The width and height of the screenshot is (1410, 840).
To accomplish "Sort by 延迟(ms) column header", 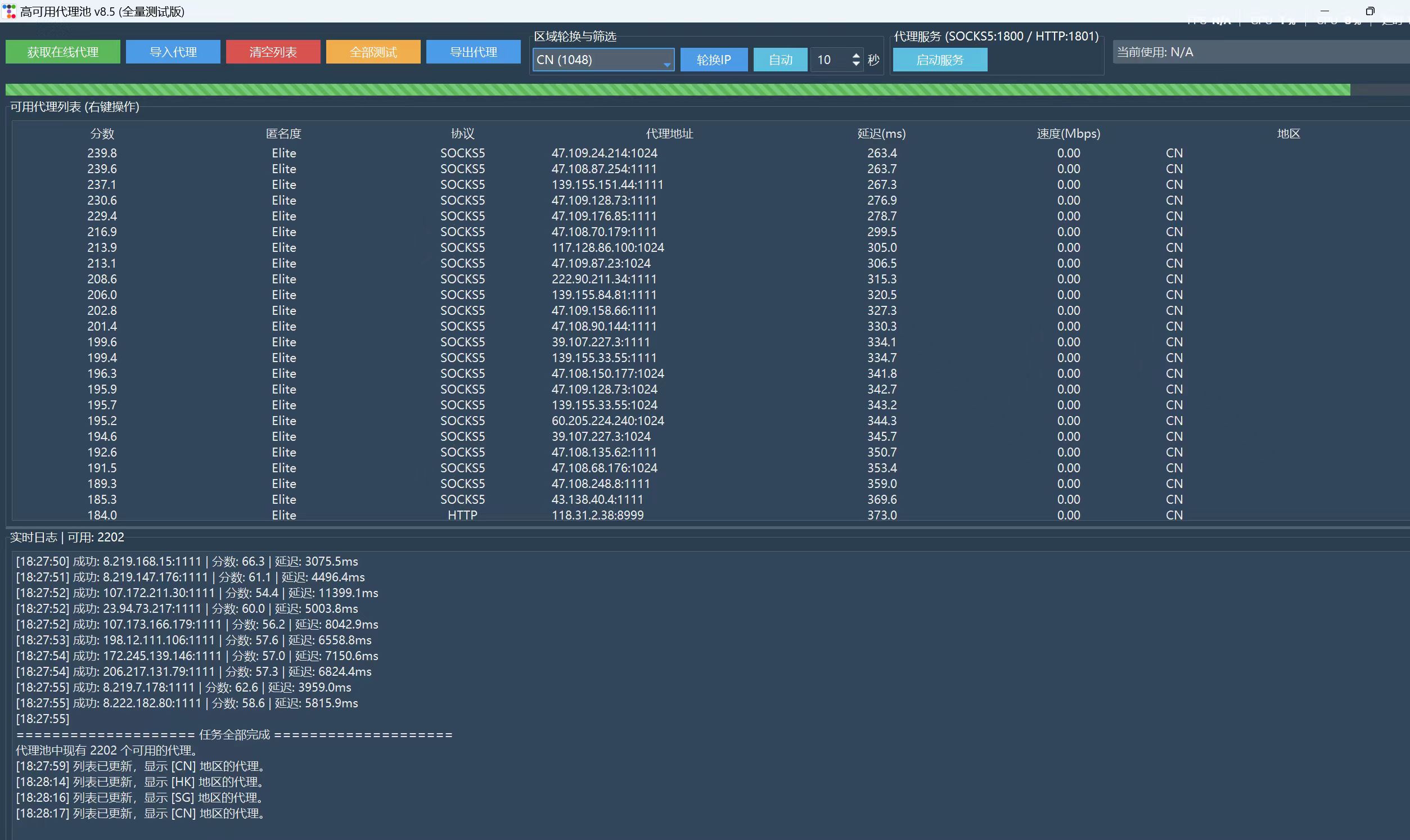I will (x=881, y=134).
